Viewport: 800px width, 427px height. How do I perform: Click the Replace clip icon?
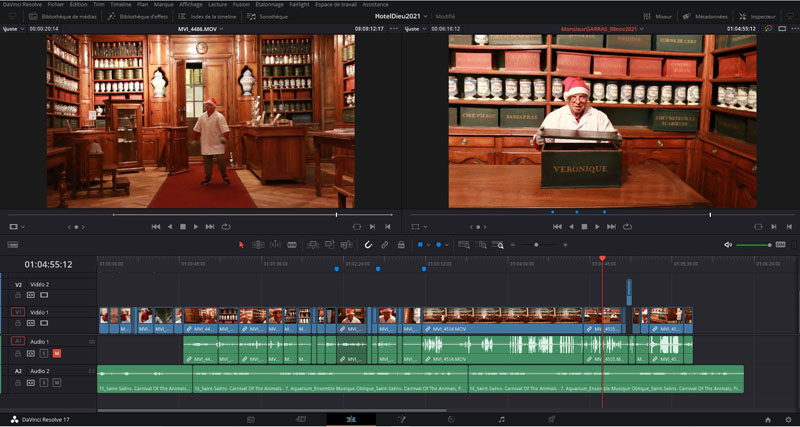[x=346, y=245]
